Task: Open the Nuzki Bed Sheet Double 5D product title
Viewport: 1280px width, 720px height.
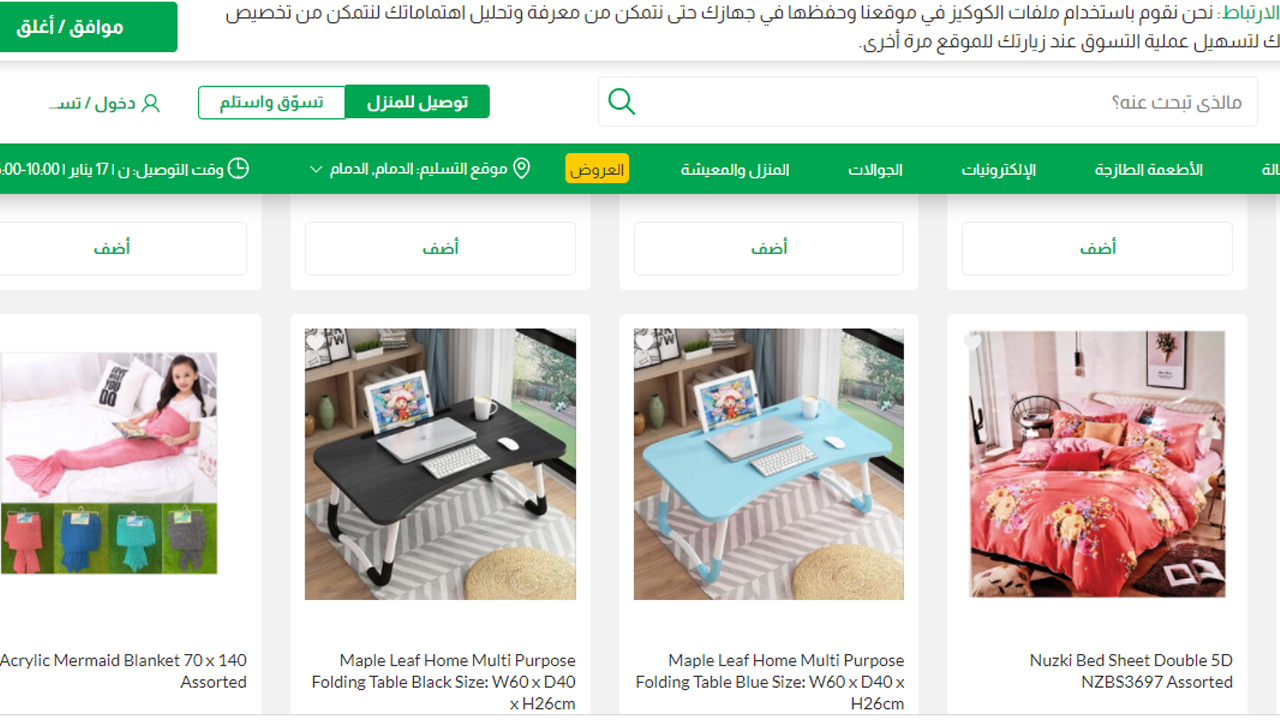Action: coord(1130,671)
